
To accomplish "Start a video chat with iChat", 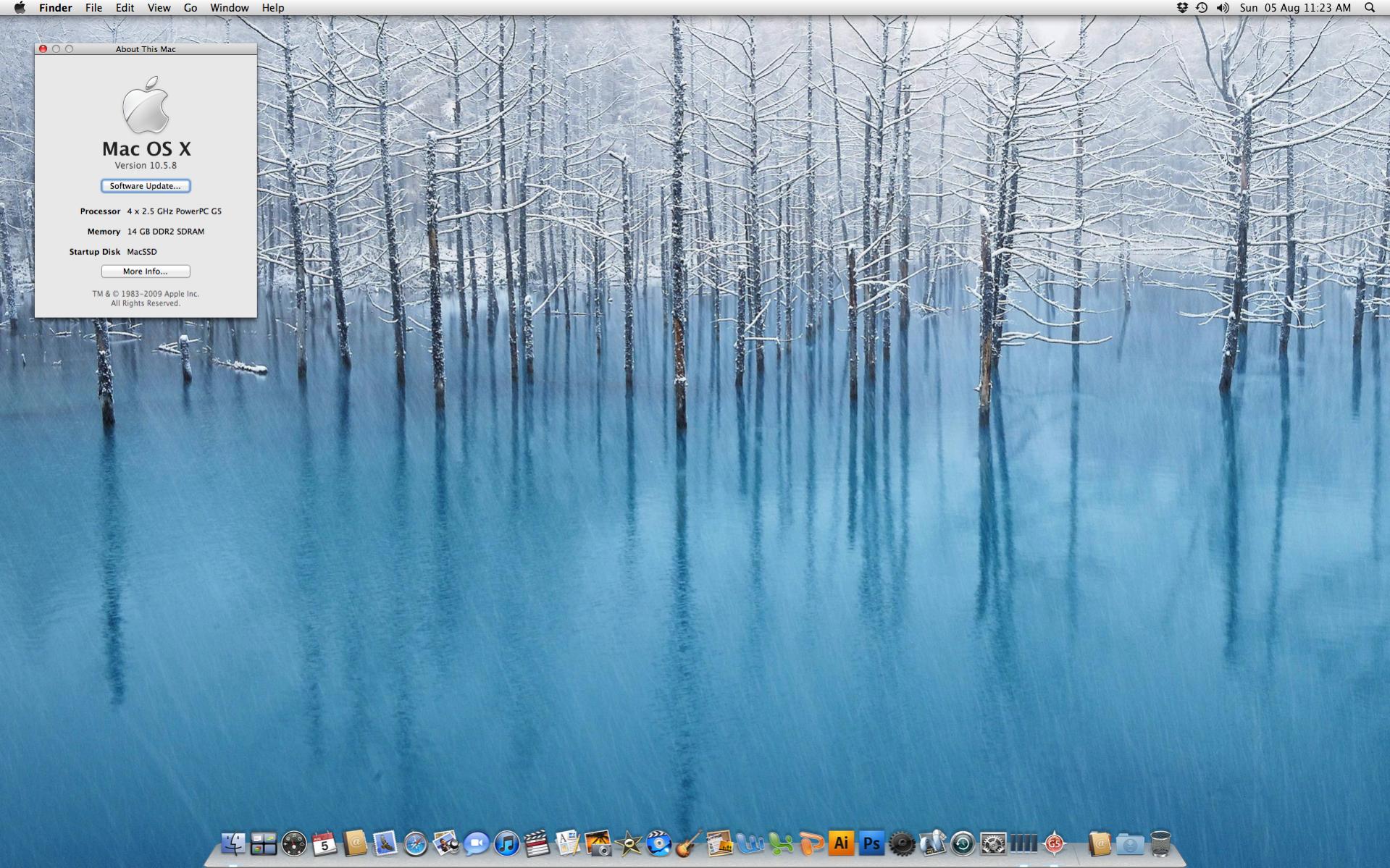I will click(x=477, y=842).
